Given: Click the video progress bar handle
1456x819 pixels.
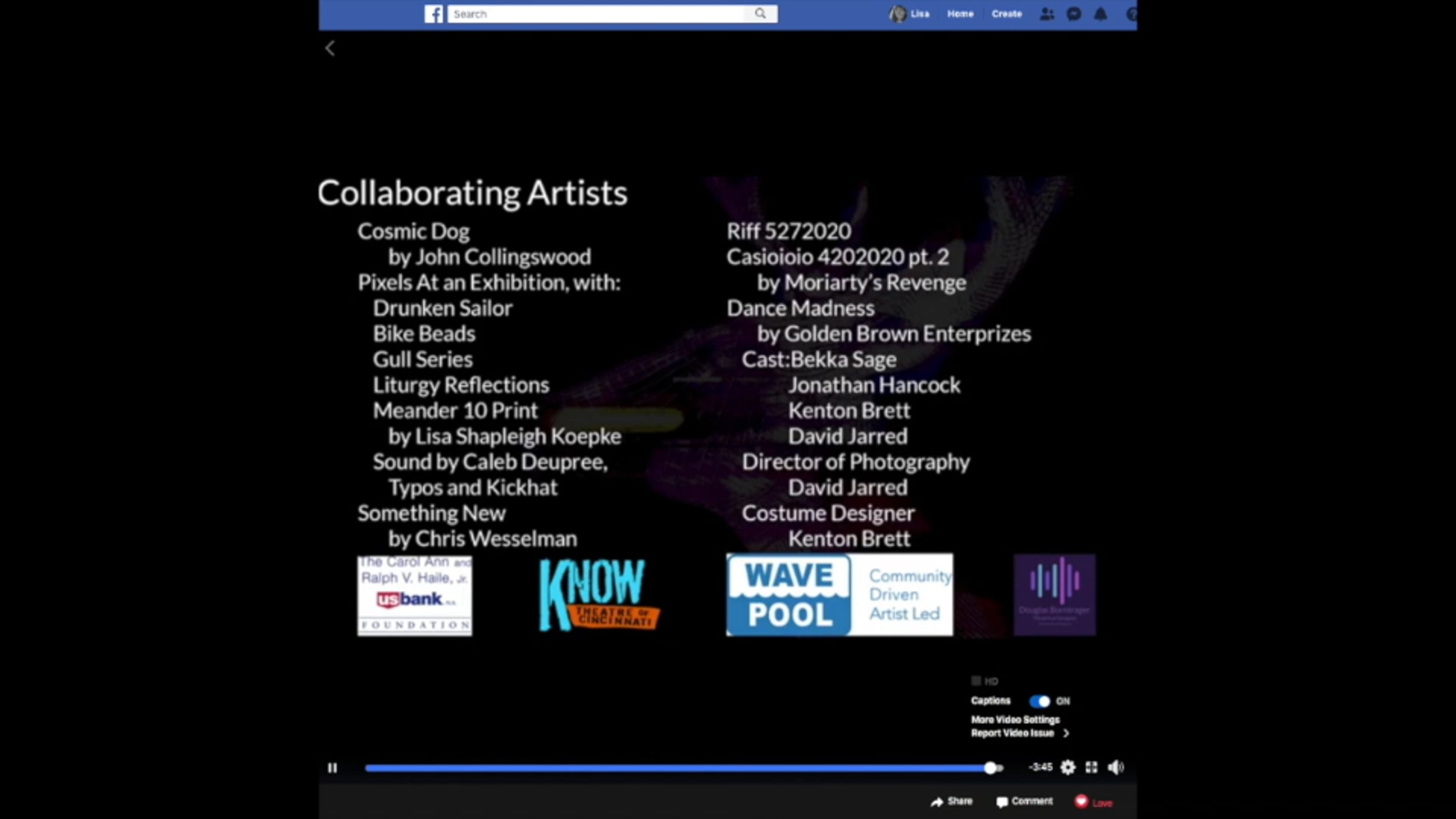Looking at the screenshot, I should pyautogui.click(x=990, y=768).
